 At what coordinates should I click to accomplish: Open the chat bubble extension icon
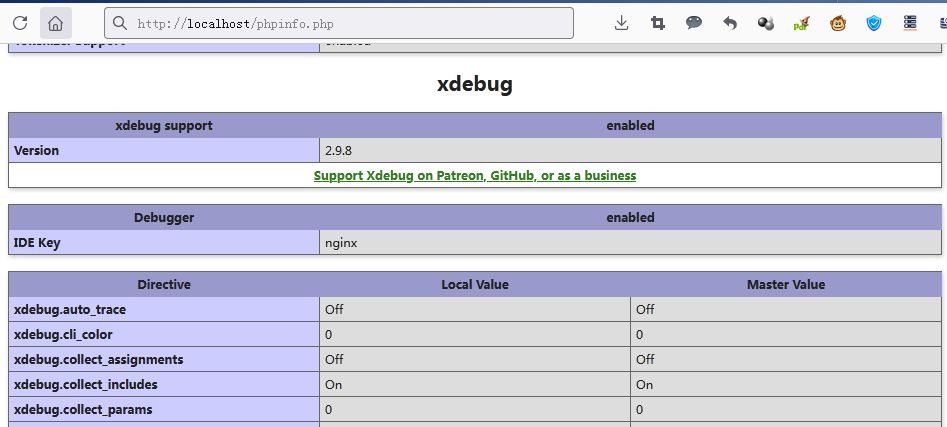click(x=694, y=23)
